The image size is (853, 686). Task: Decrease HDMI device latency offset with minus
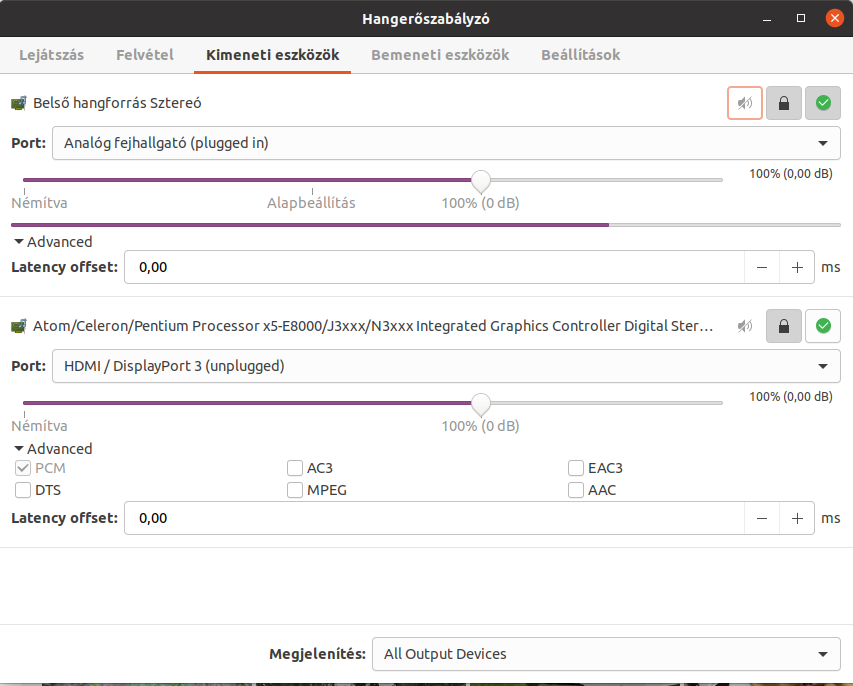tap(762, 518)
